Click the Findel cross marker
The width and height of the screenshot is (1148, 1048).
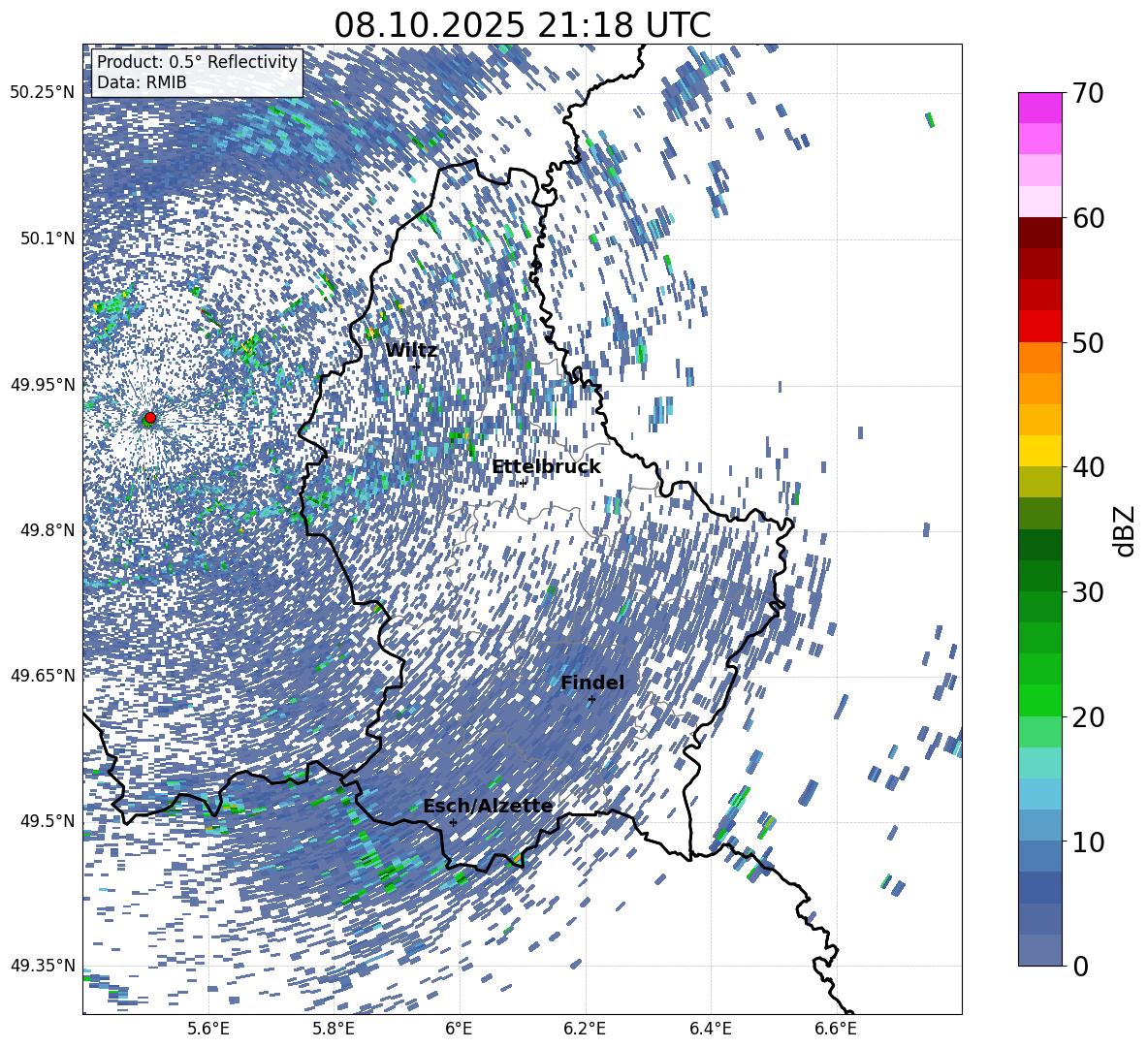point(591,700)
